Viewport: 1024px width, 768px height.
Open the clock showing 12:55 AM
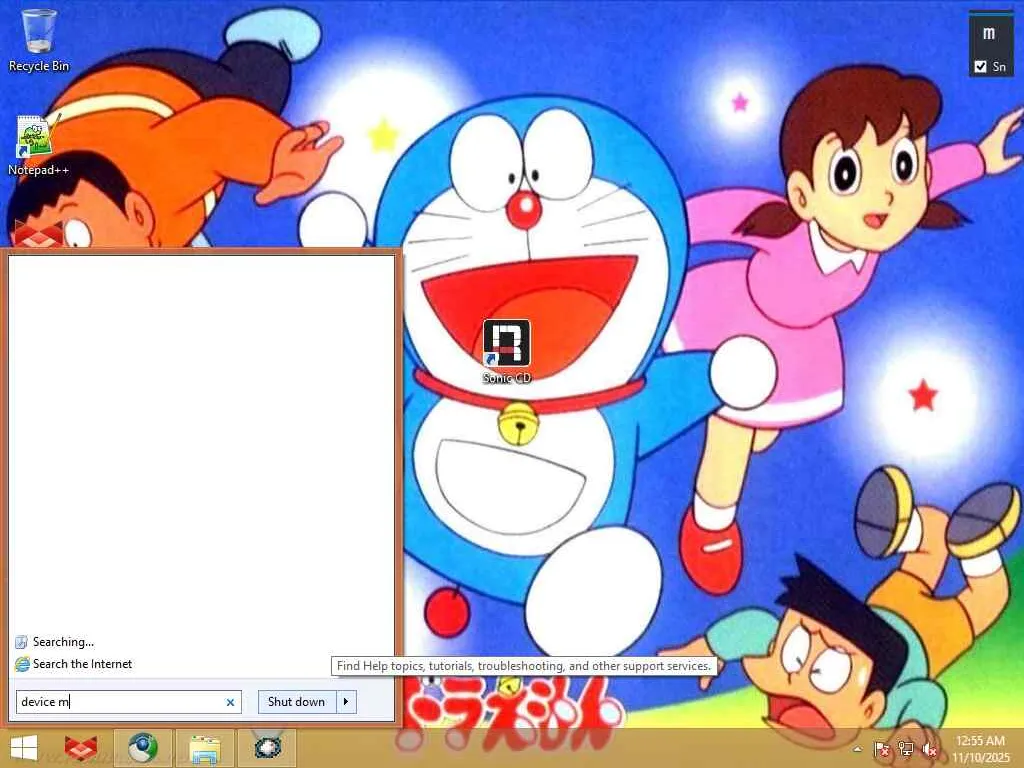tap(980, 749)
